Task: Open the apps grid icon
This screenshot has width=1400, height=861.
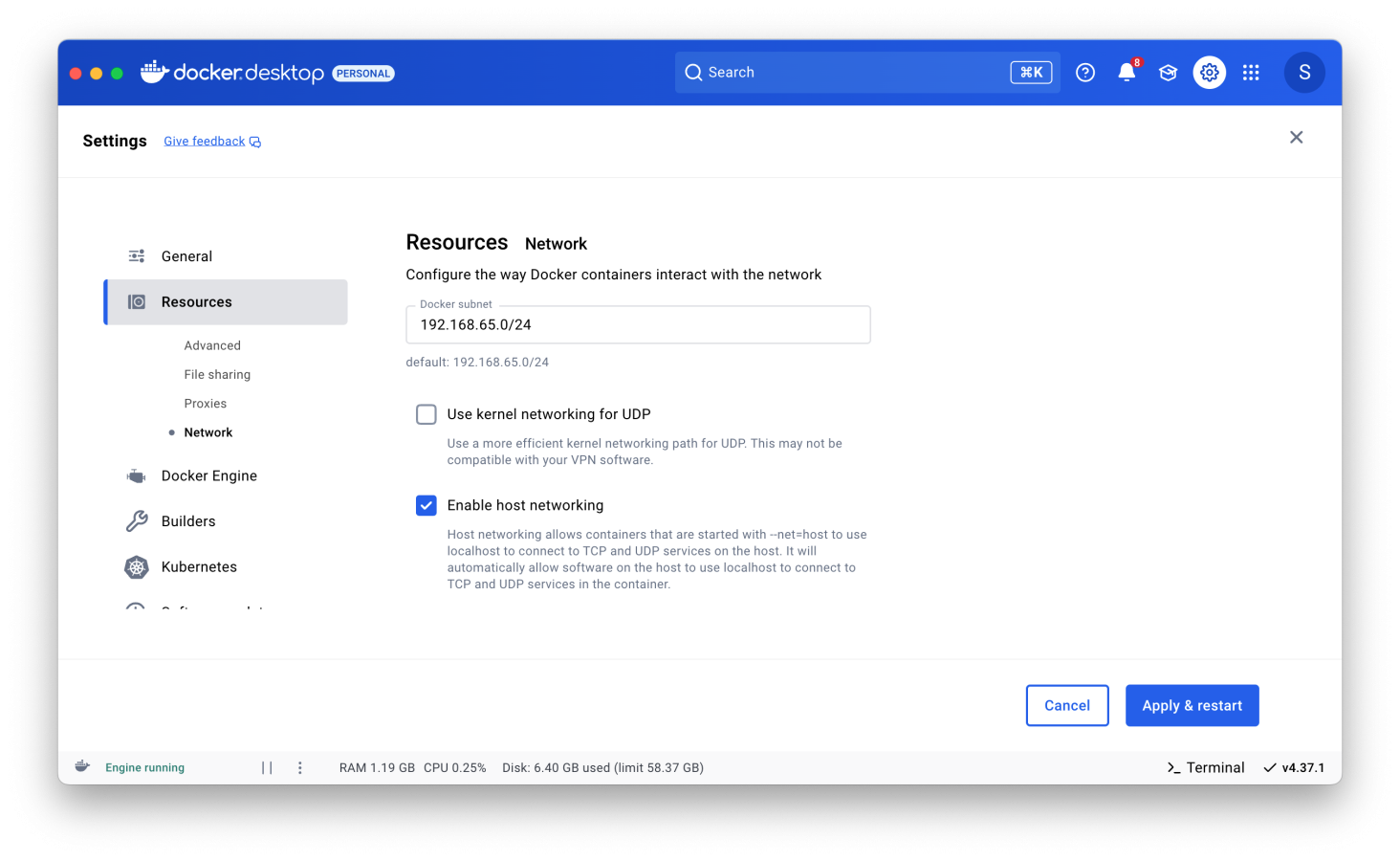Action: pos(1251,73)
